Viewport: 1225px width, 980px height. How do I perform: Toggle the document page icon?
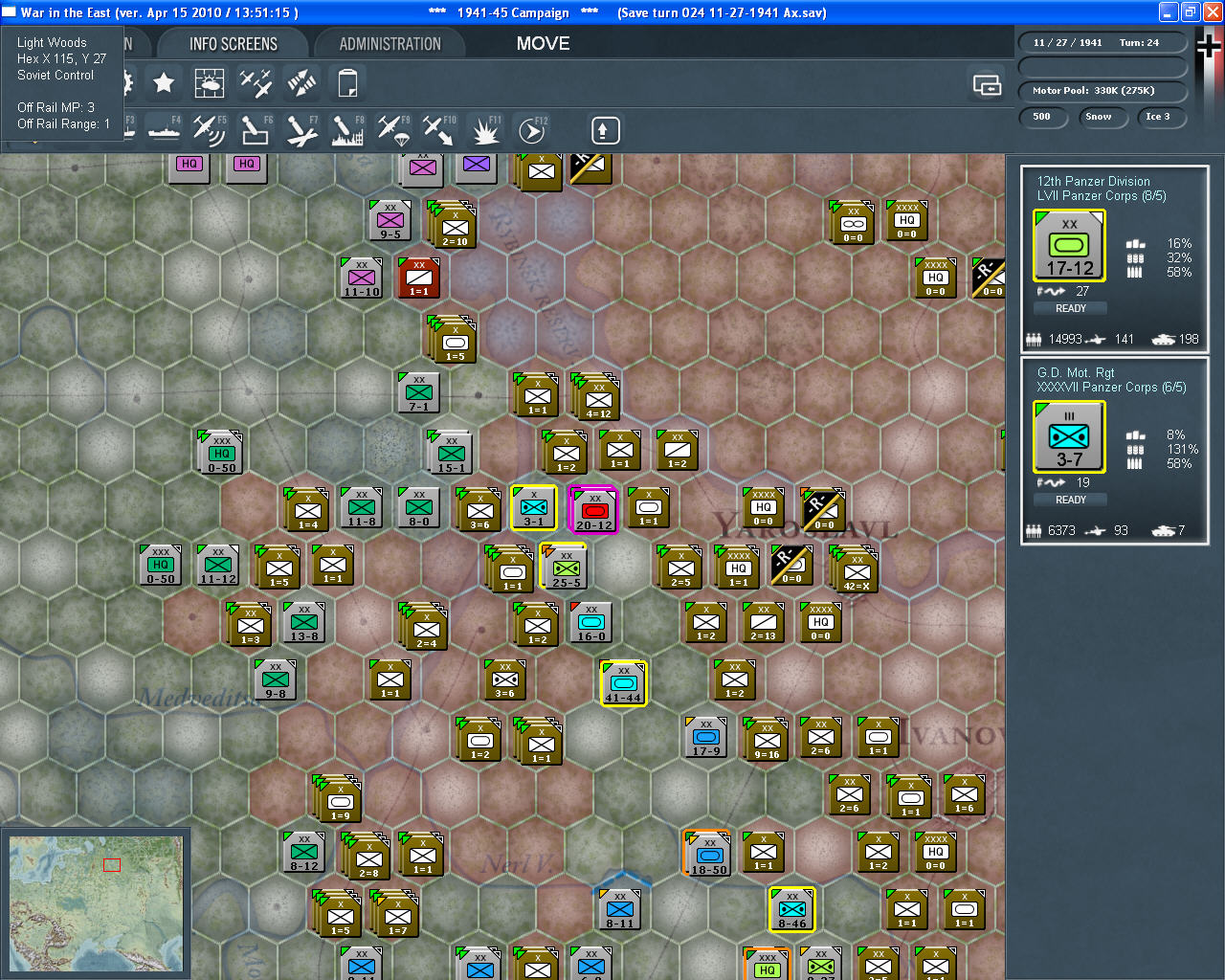pyautogui.click(x=347, y=83)
